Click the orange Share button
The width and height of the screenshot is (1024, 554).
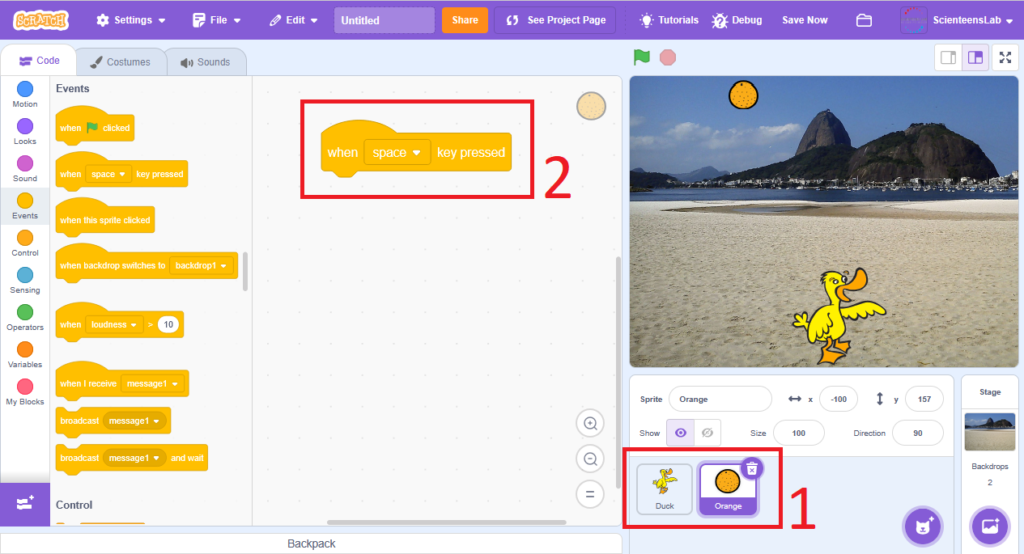click(x=464, y=20)
